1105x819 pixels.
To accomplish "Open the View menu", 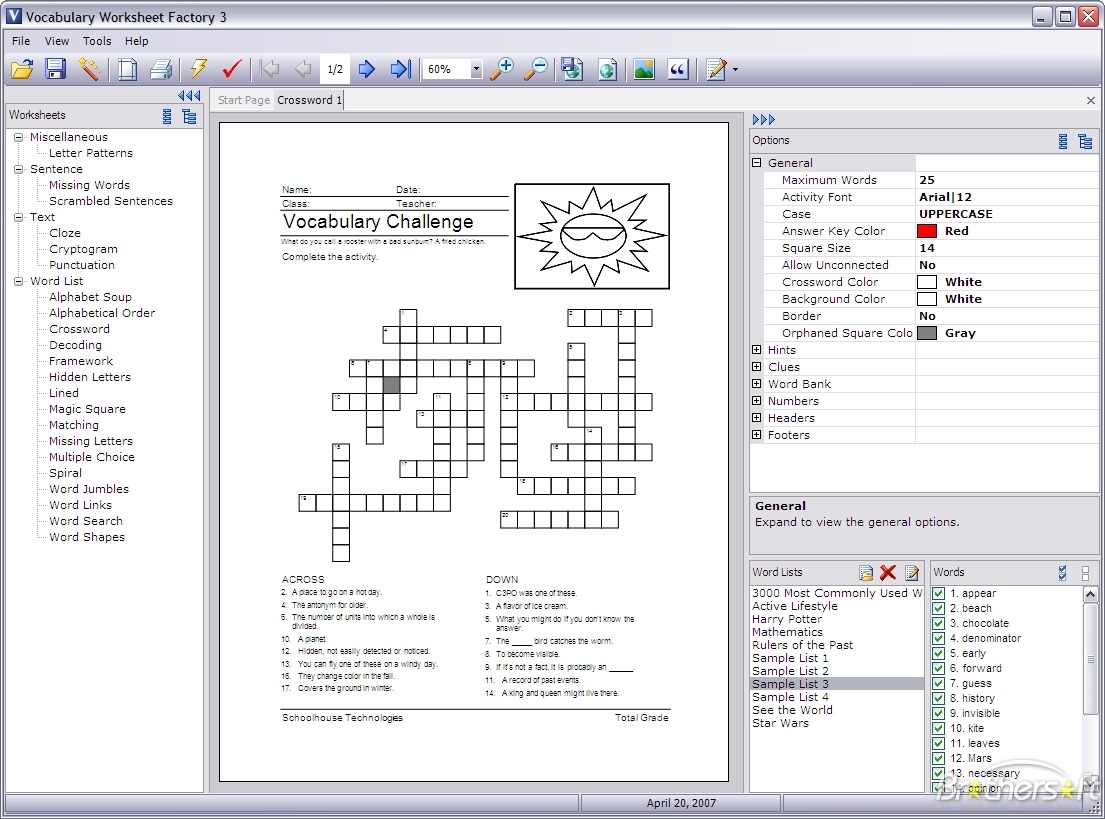I will (x=57, y=41).
